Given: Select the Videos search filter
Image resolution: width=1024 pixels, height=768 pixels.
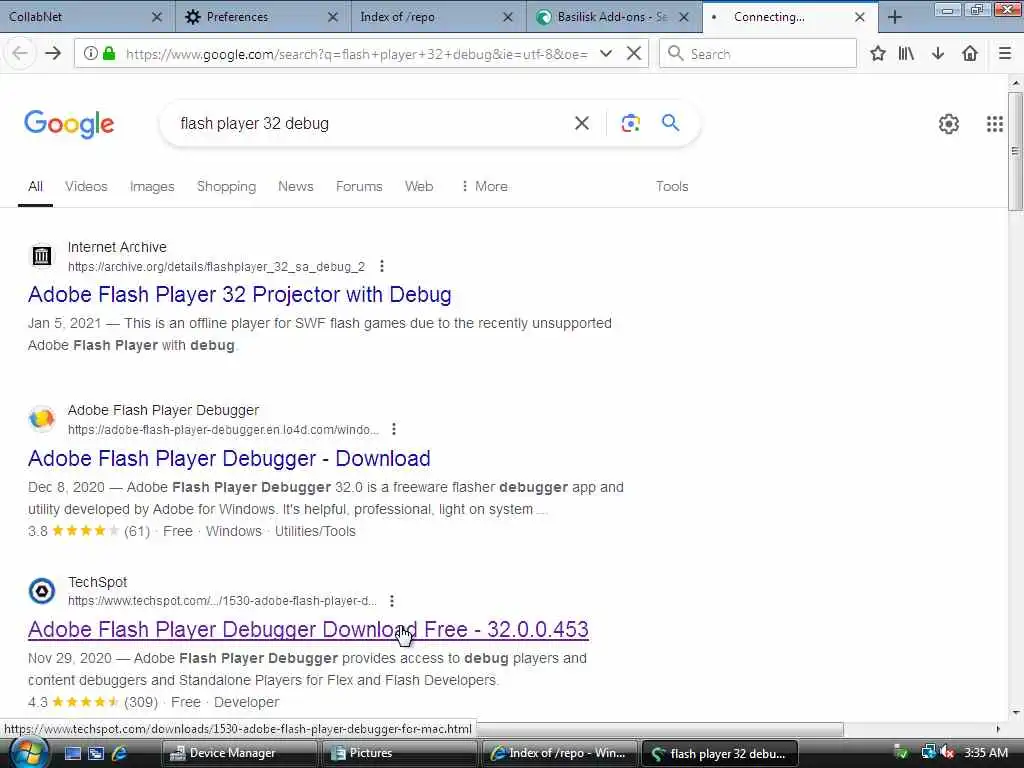Looking at the screenshot, I should click(86, 186).
